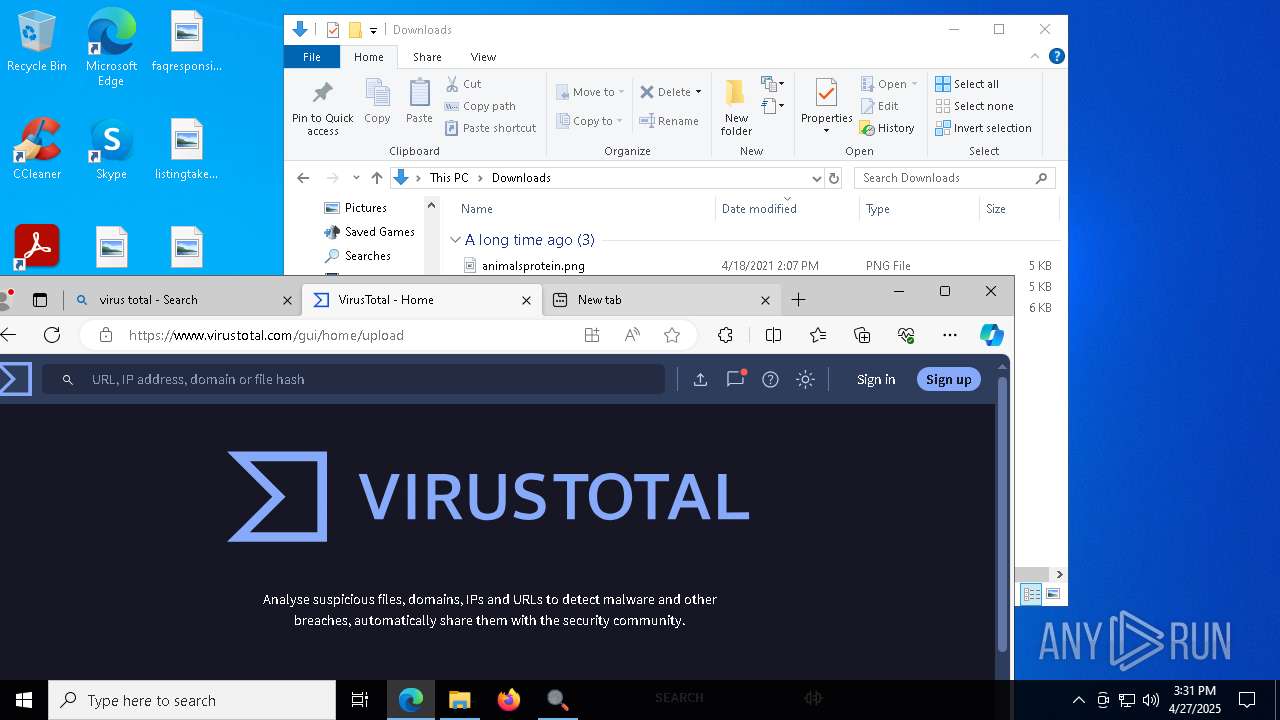Click the upload file icon in VirusTotal header
The width and height of the screenshot is (1280, 720).
[700, 379]
